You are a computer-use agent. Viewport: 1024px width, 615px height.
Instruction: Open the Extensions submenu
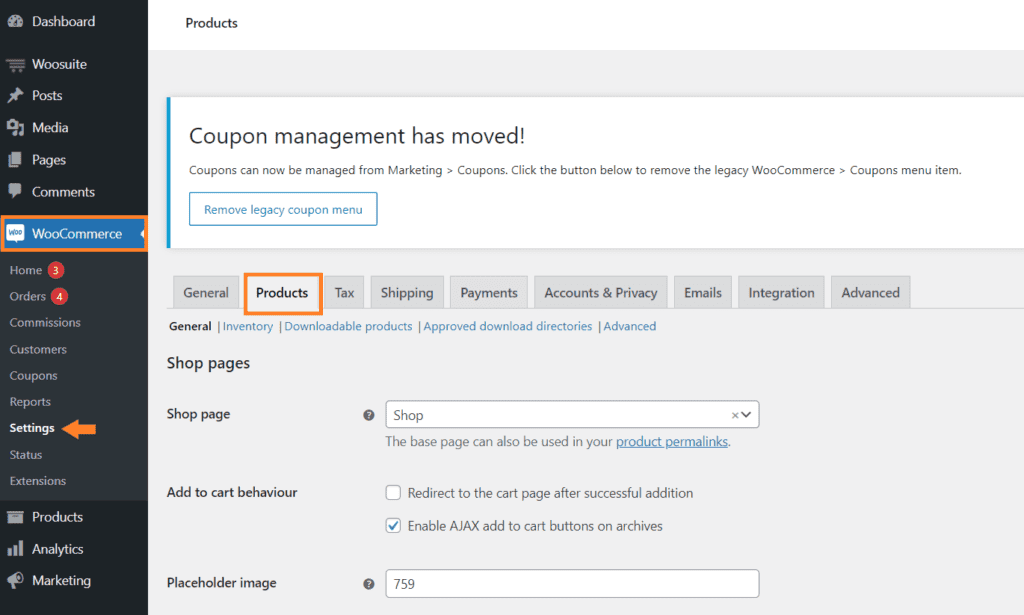pyautogui.click(x=38, y=481)
